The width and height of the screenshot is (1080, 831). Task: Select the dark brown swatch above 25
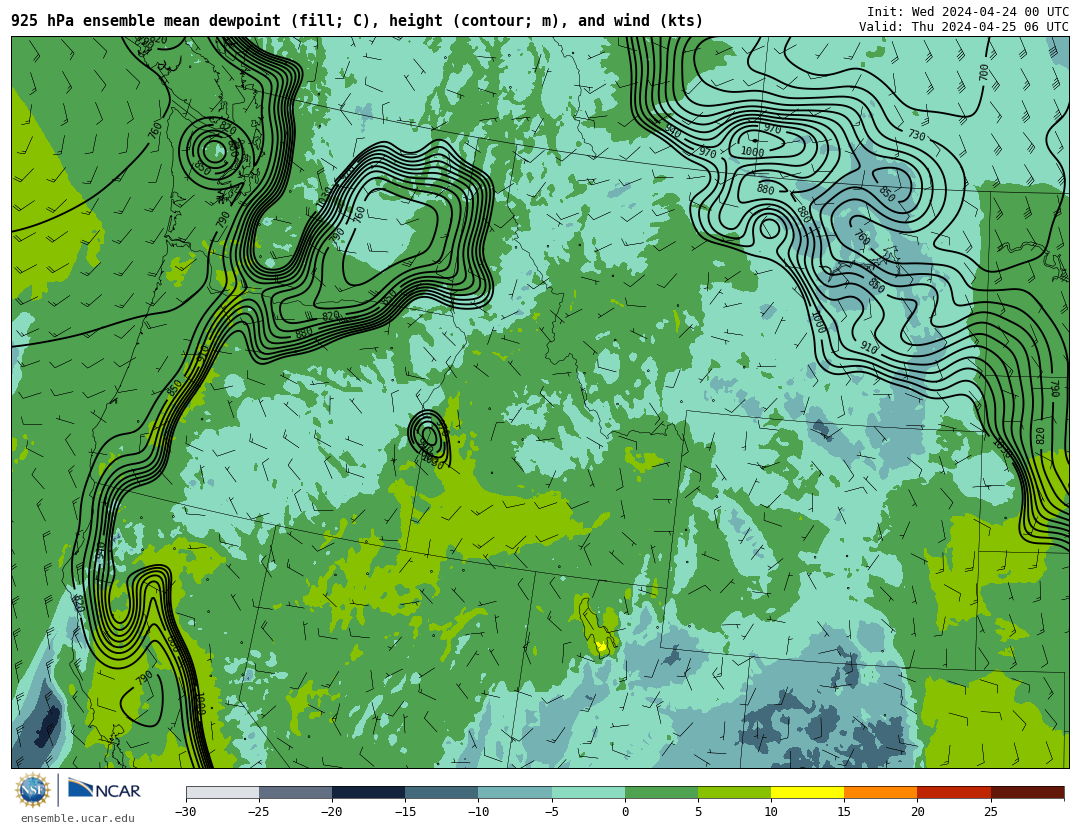[1028, 793]
